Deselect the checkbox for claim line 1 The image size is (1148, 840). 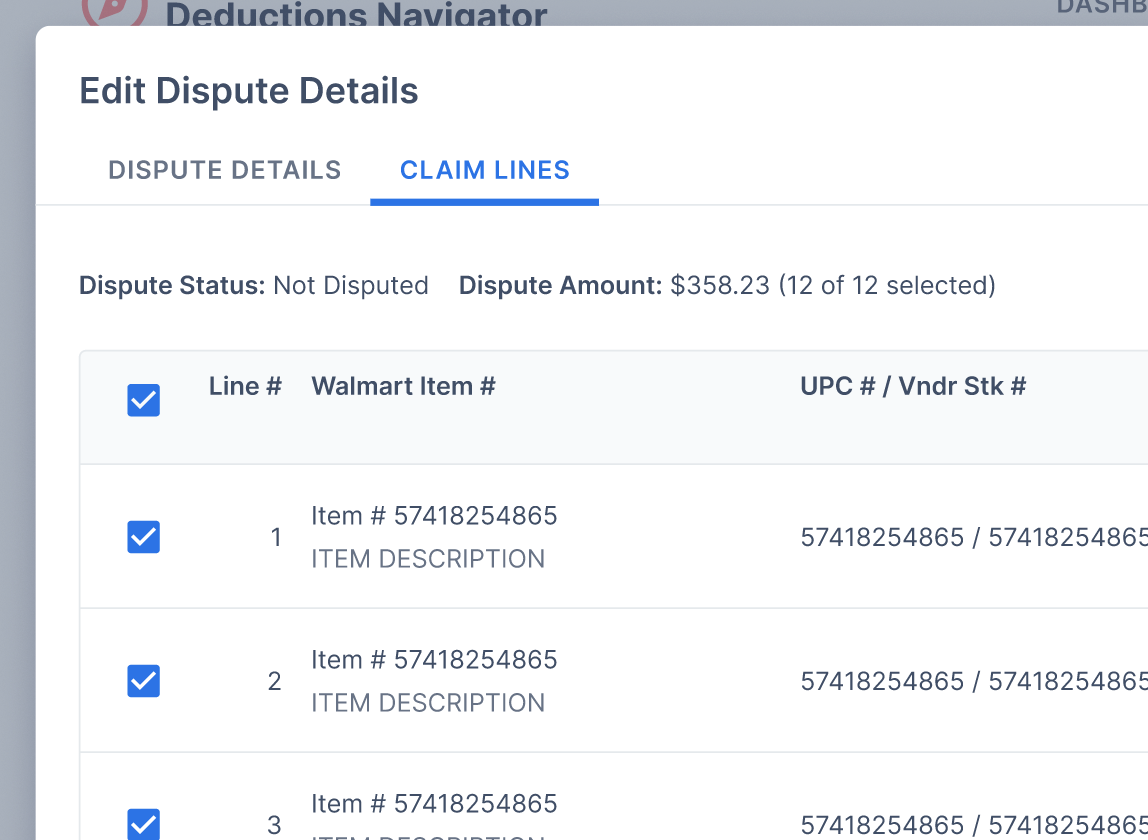click(x=143, y=537)
